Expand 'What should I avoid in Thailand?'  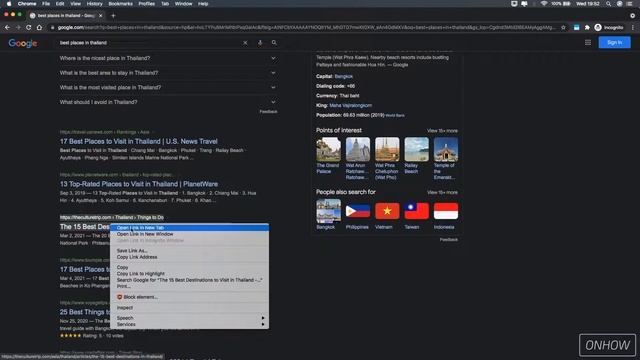[168, 102]
